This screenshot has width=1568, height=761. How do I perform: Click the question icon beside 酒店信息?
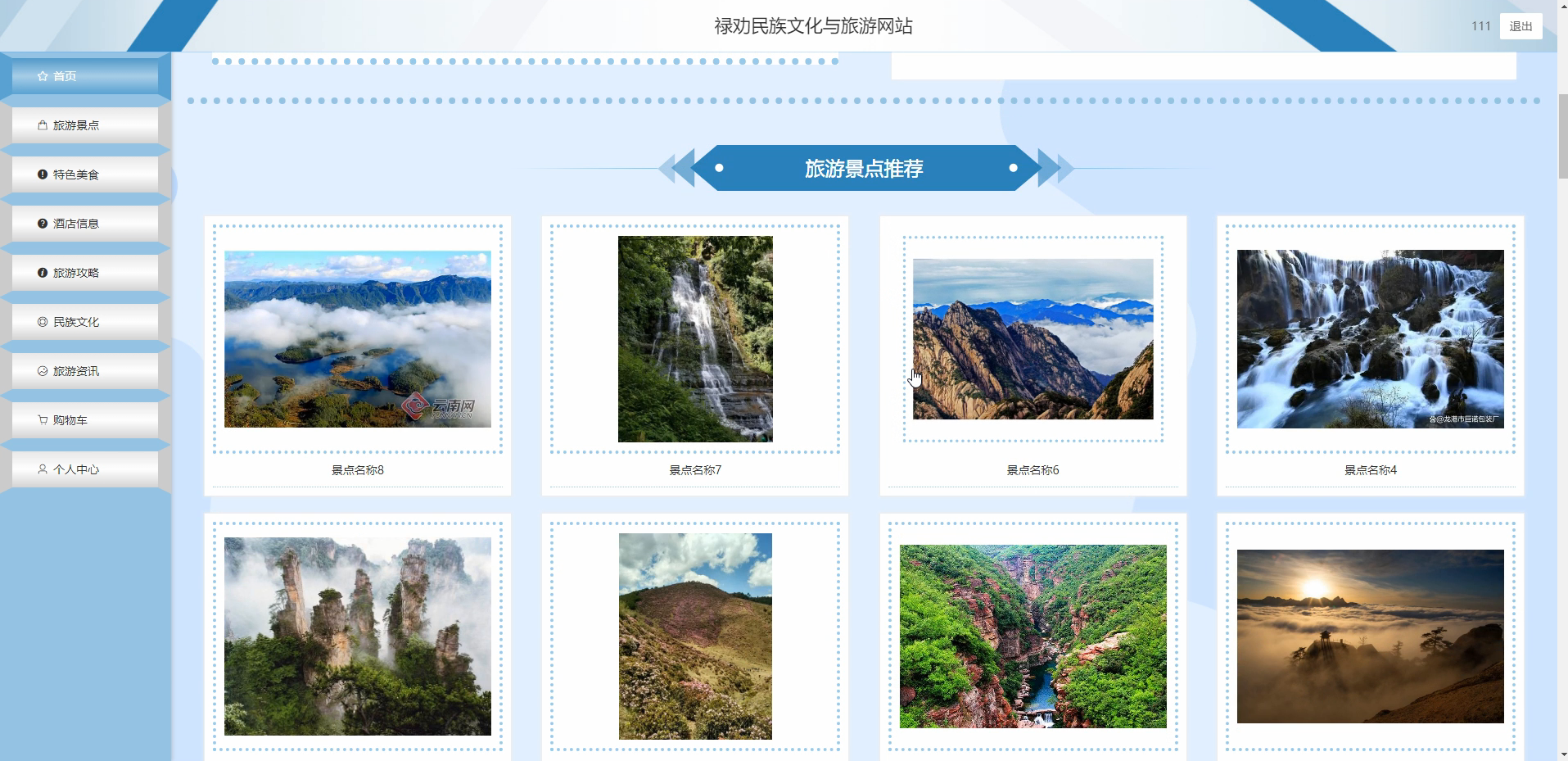coord(43,224)
